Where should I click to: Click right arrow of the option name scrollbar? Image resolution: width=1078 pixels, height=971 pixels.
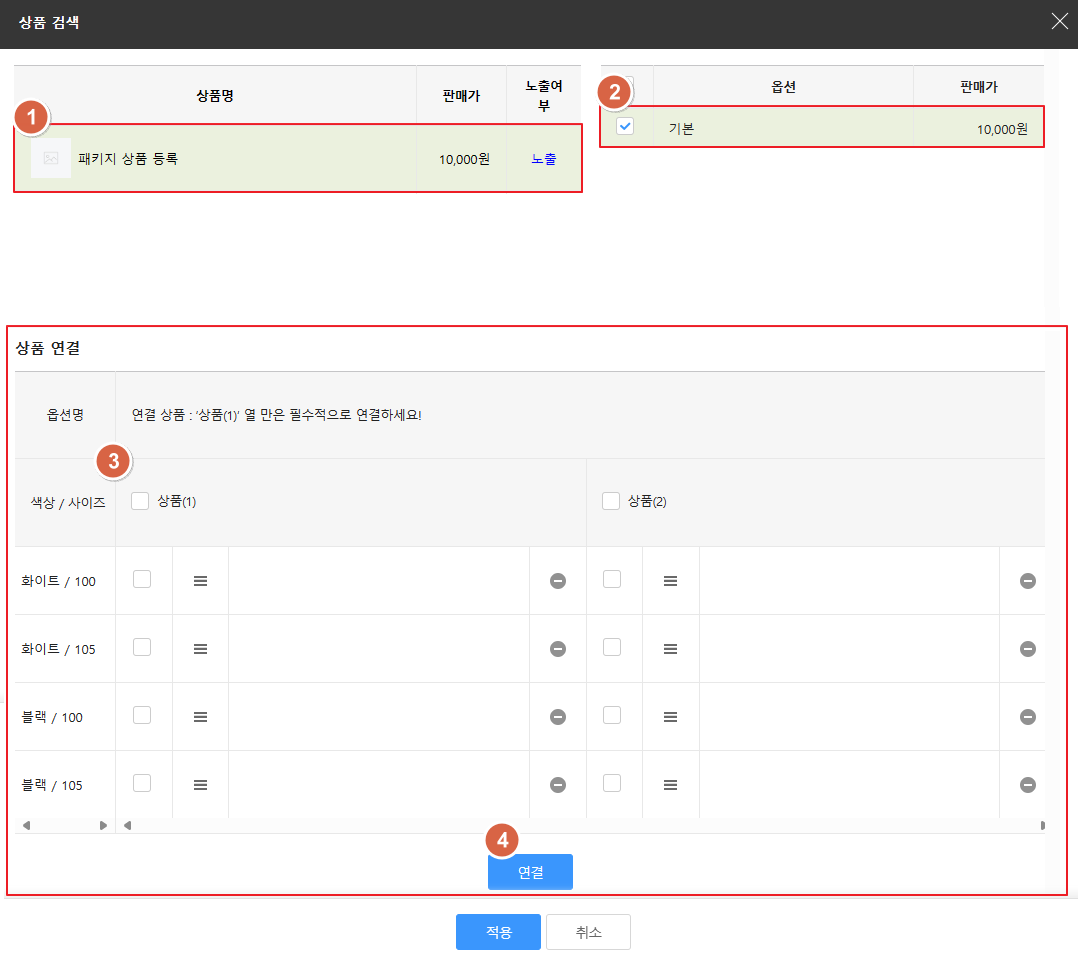(x=103, y=826)
